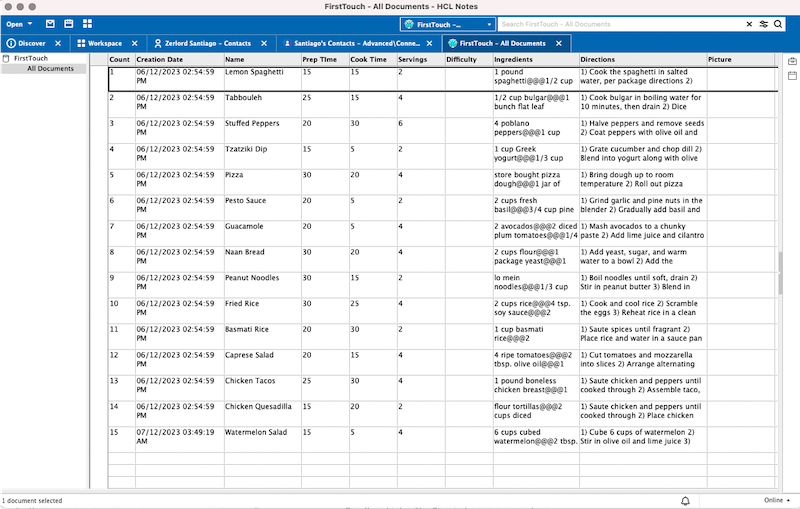Switch to Santiago's Contacts - Advanced tab
This screenshot has height=509, width=800.
coord(352,43)
